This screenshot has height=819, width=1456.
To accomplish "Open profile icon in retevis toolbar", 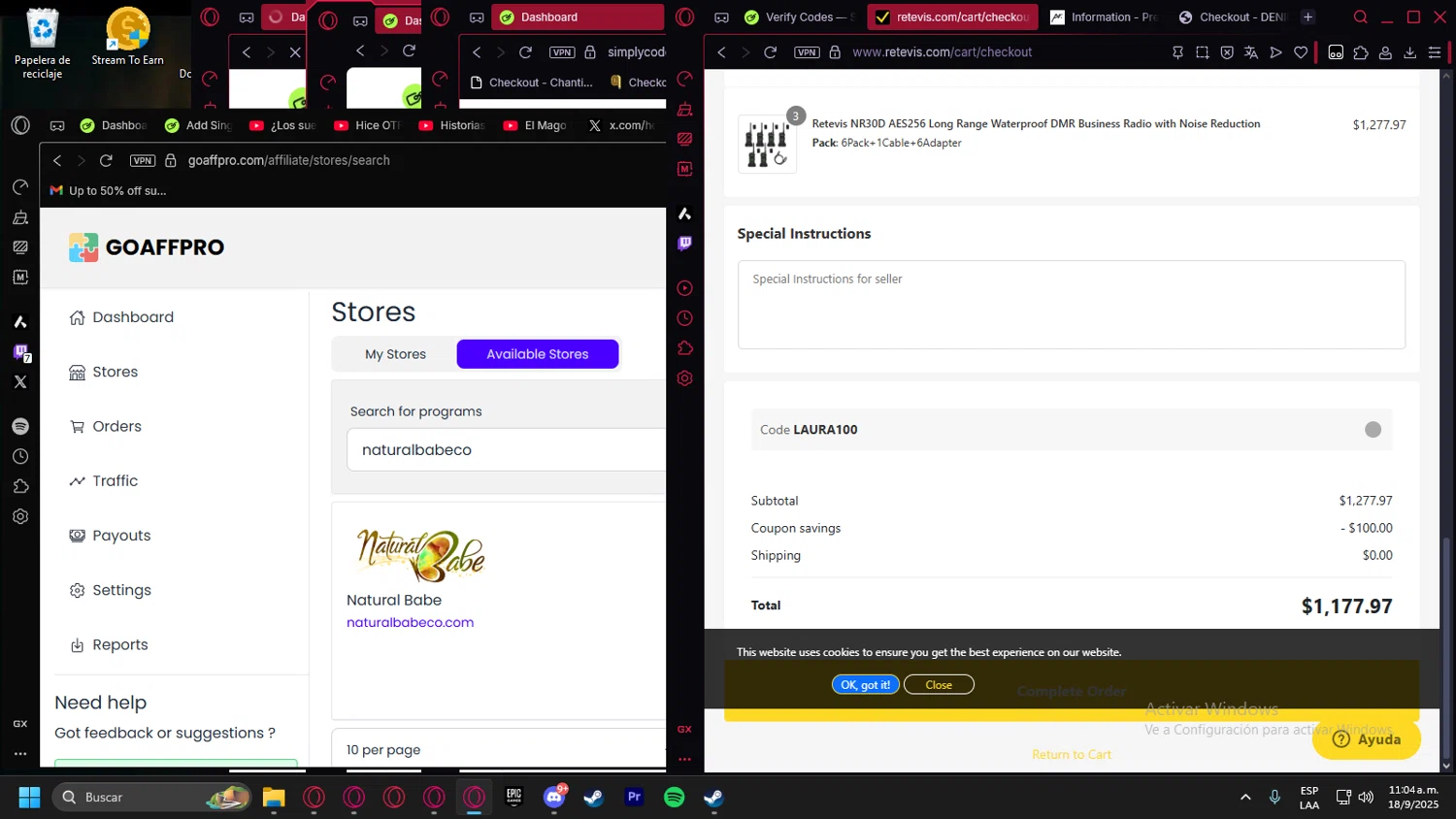I will click(x=1385, y=52).
